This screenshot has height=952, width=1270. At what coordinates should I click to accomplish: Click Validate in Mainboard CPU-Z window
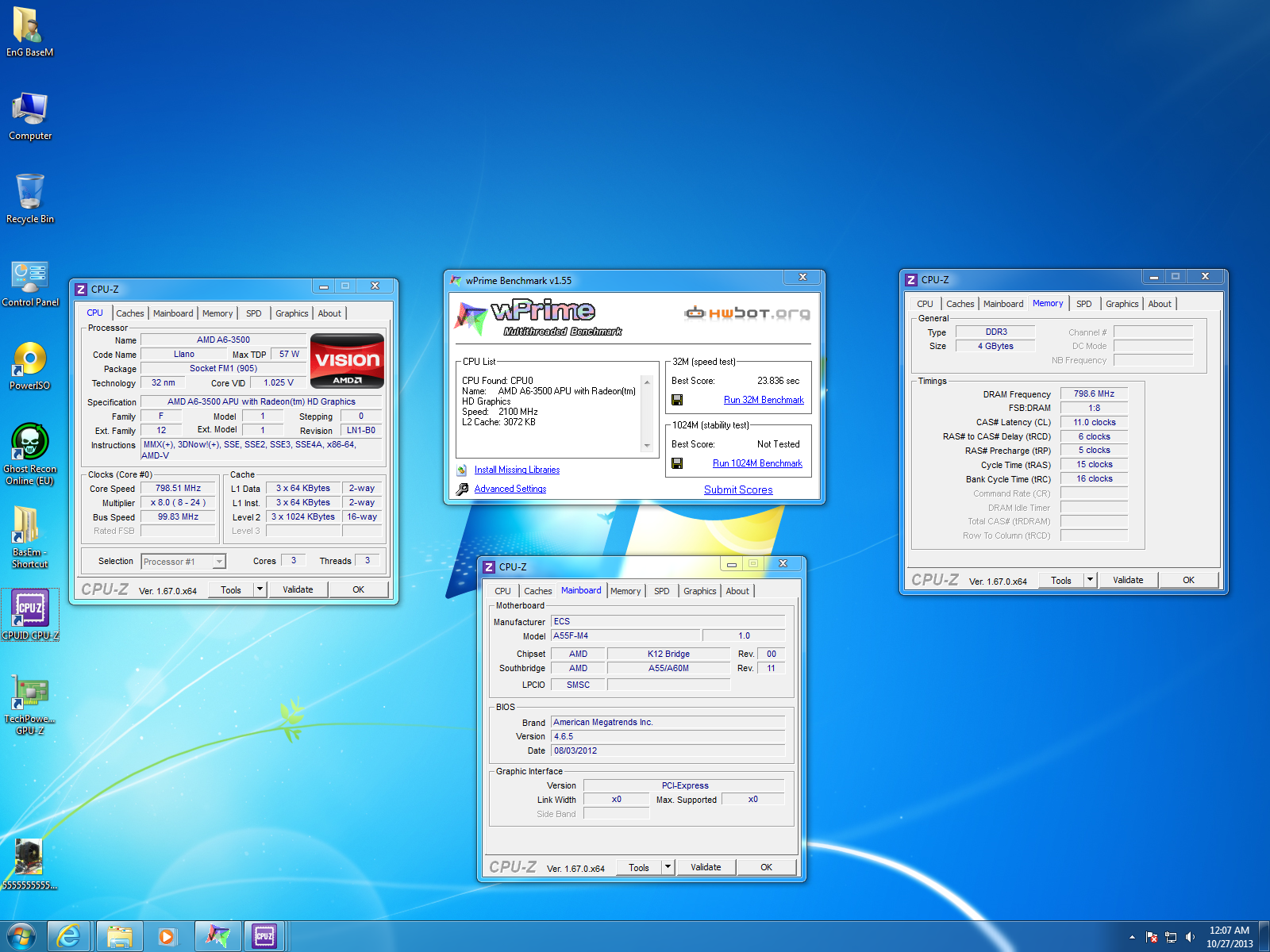click(706, 867)
